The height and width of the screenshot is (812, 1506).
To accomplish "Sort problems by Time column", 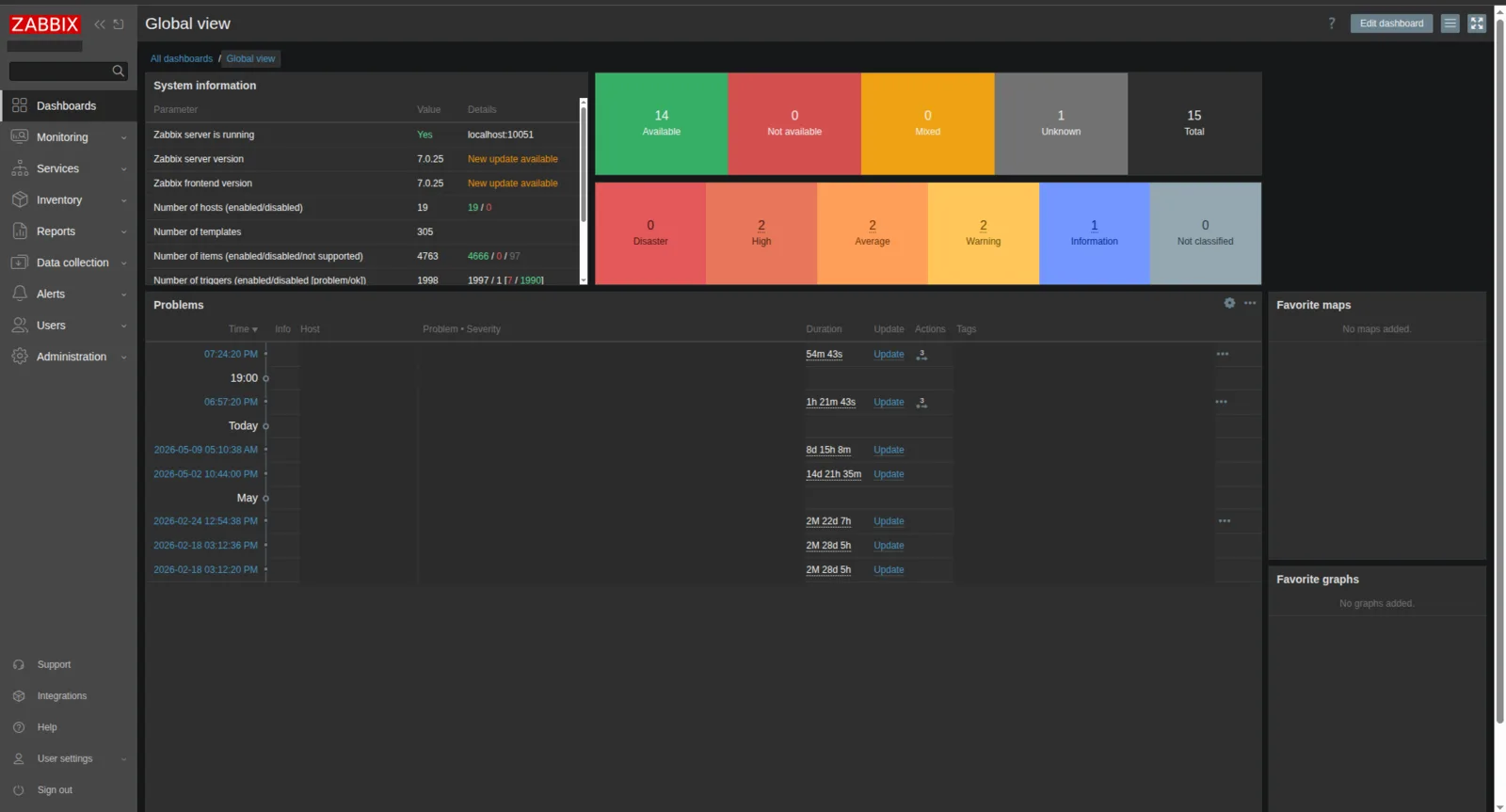I will coord(243,329).
